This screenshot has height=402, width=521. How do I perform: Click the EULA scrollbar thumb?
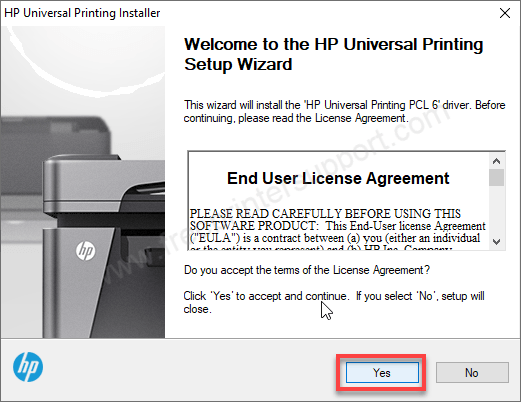point(496,177)
